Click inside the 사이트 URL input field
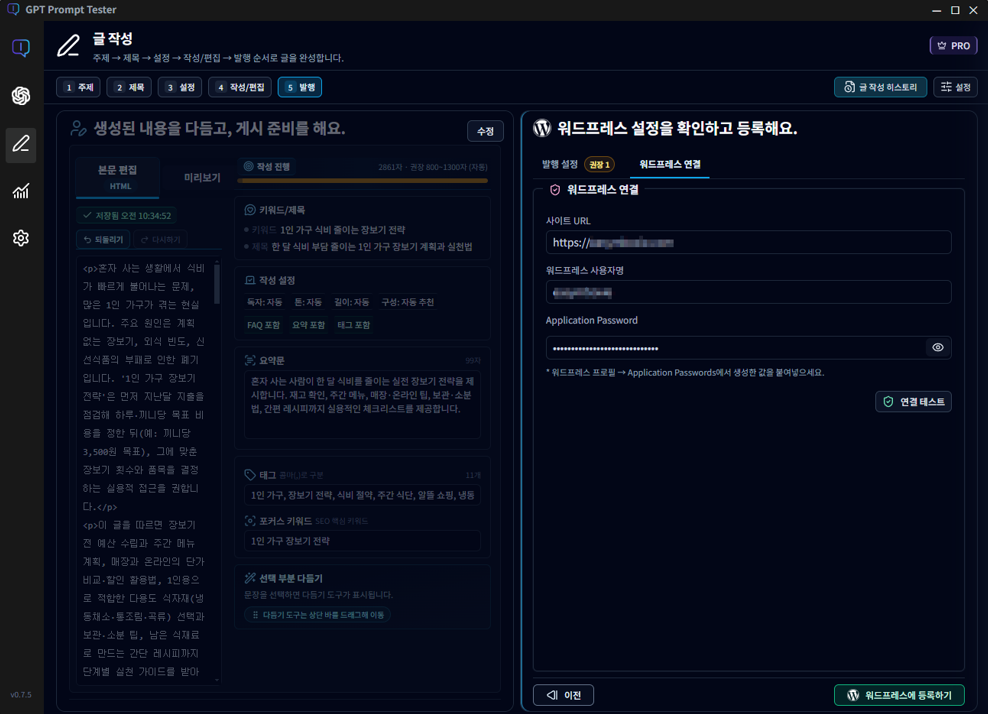Screen dimensions: 988x714 click(745, 242)
